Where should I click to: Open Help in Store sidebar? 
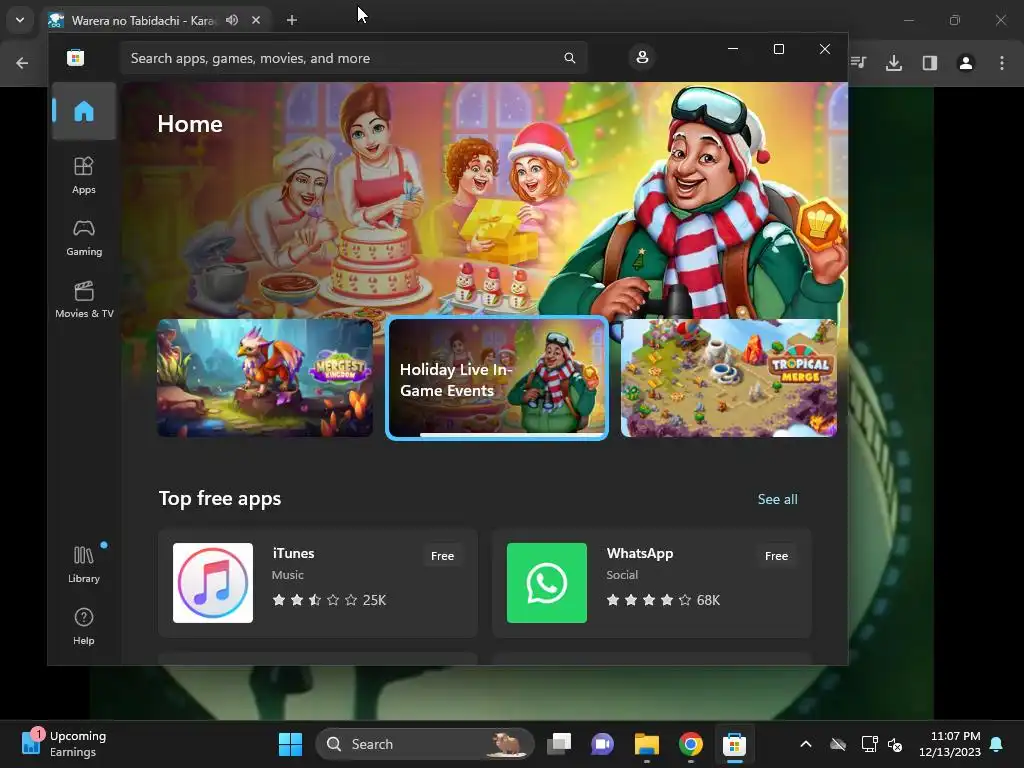(84, 626)
